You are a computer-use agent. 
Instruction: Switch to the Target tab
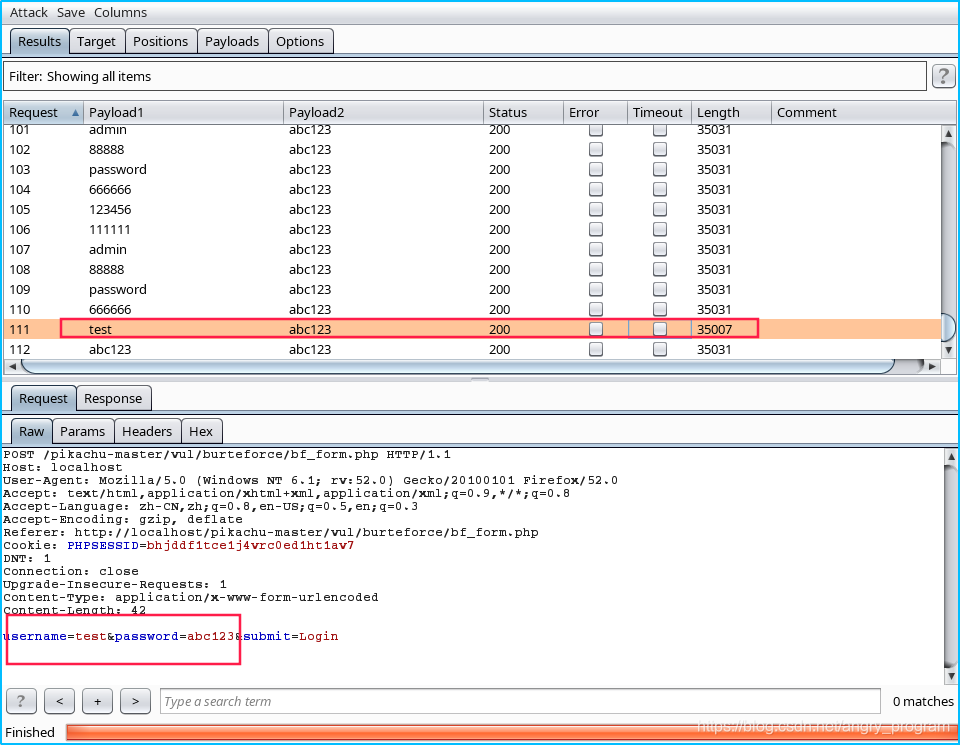coord(96,42)
